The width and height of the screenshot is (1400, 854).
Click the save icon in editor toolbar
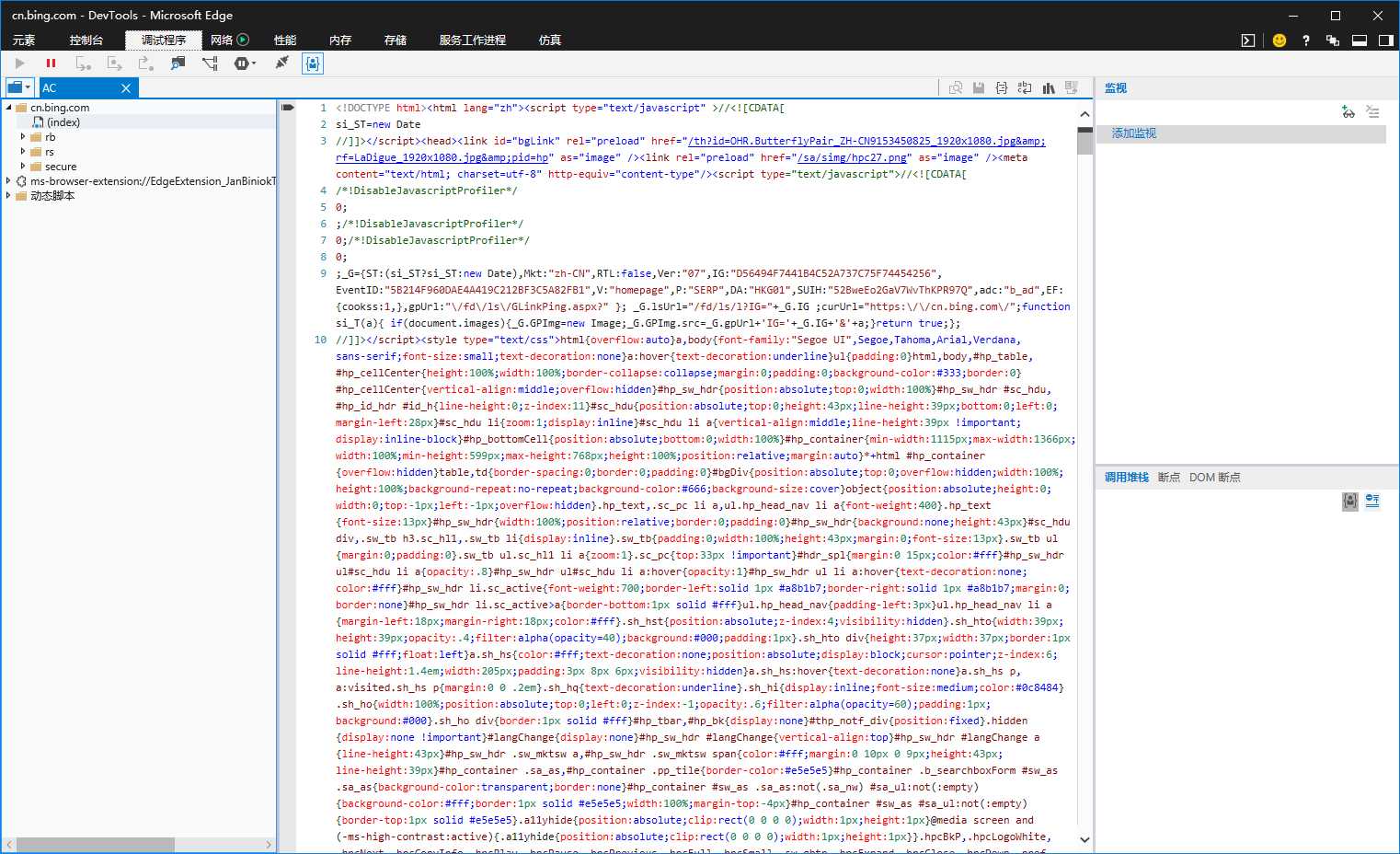pos(979,88)
